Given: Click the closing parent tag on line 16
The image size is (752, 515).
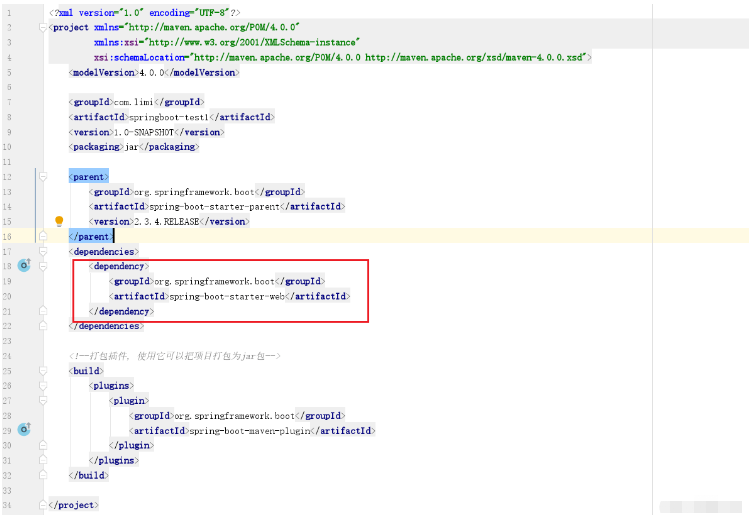Looking at the screenshot, I should [91, 236].
